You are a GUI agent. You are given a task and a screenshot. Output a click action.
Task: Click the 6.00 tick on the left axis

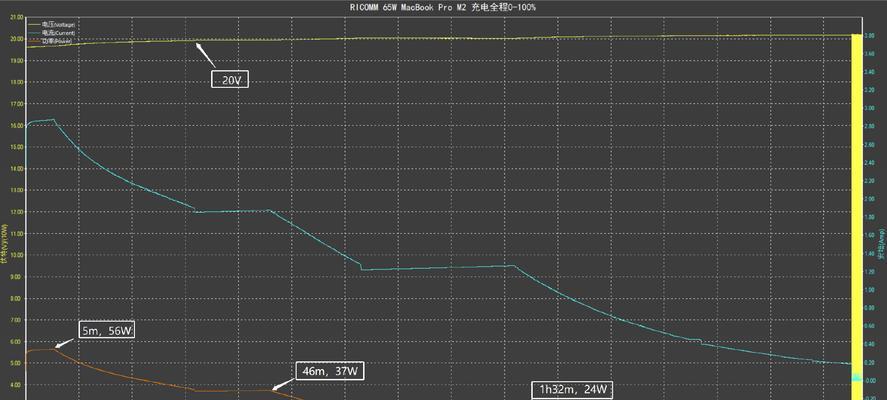[x=16, y=342]
